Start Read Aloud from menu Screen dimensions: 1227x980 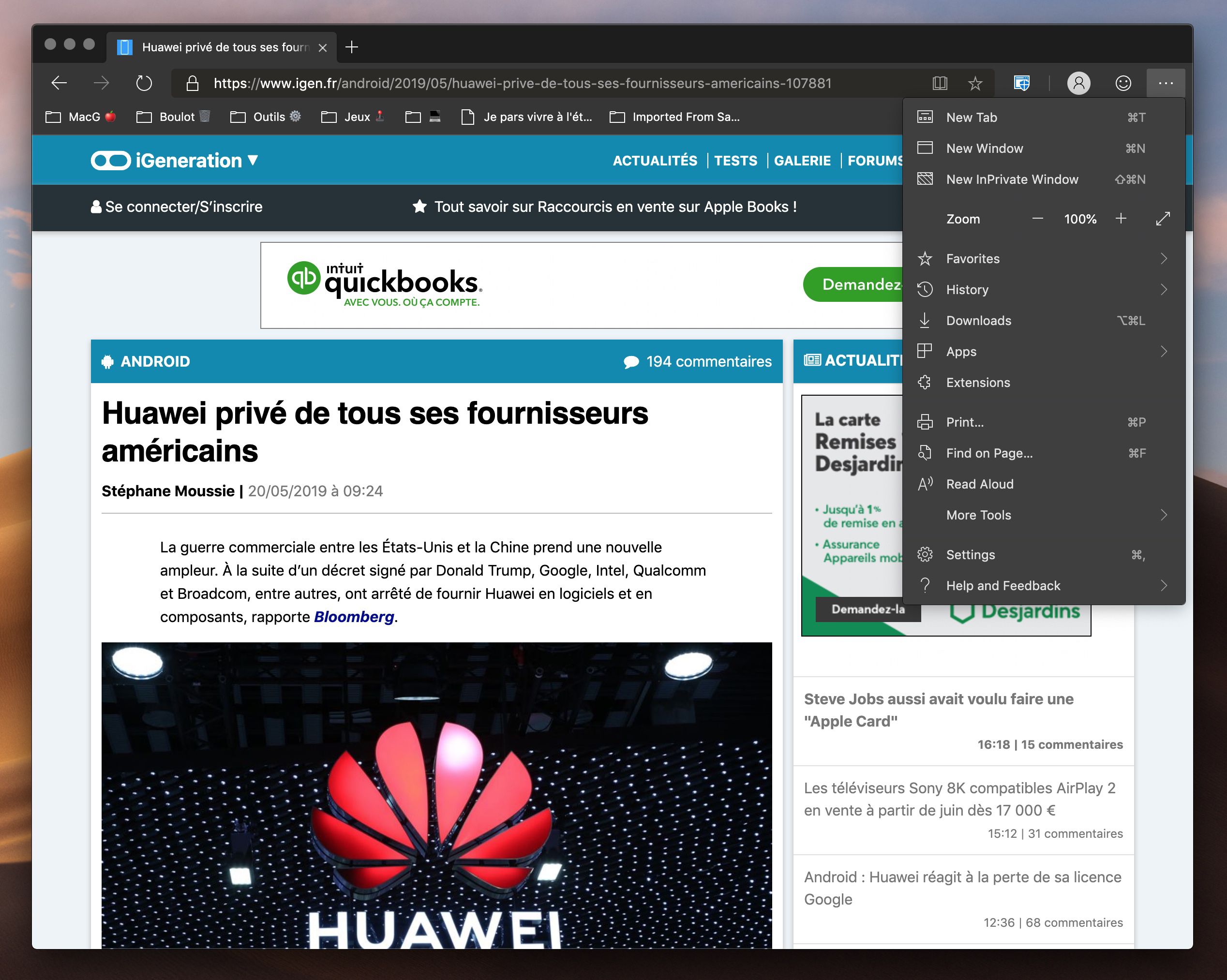(1044, 484)
